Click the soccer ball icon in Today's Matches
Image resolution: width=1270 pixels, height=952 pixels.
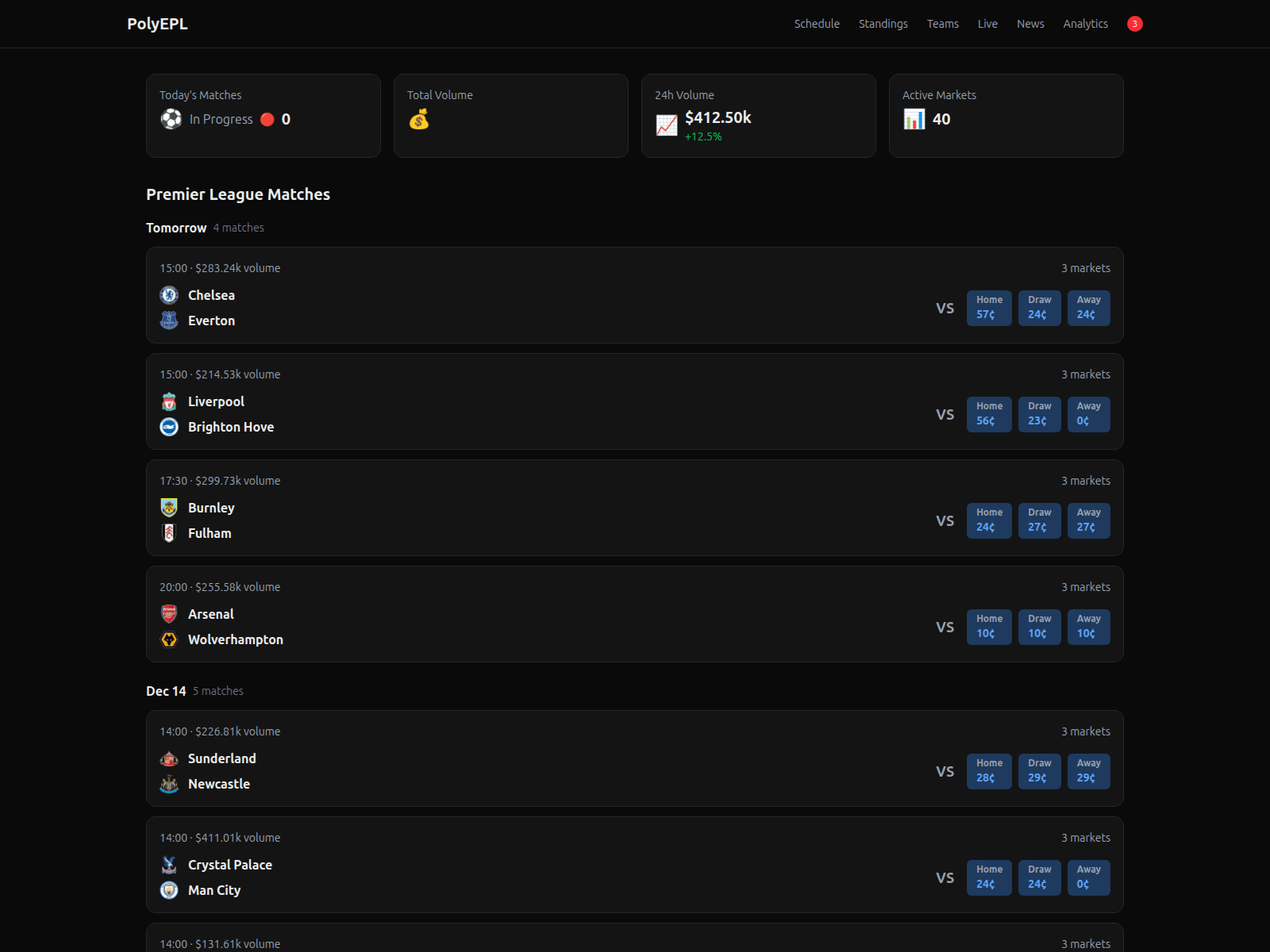[x=171, y=119]
